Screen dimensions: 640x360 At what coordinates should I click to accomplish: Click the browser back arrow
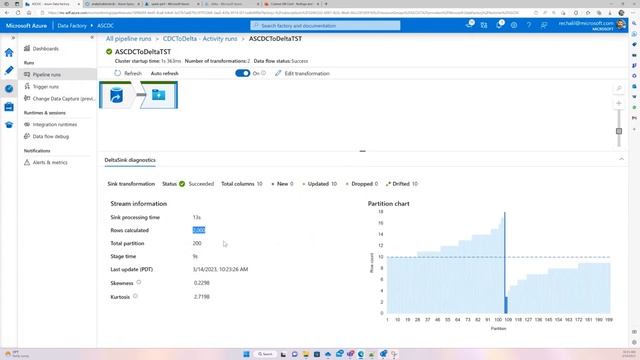[7, 13]
